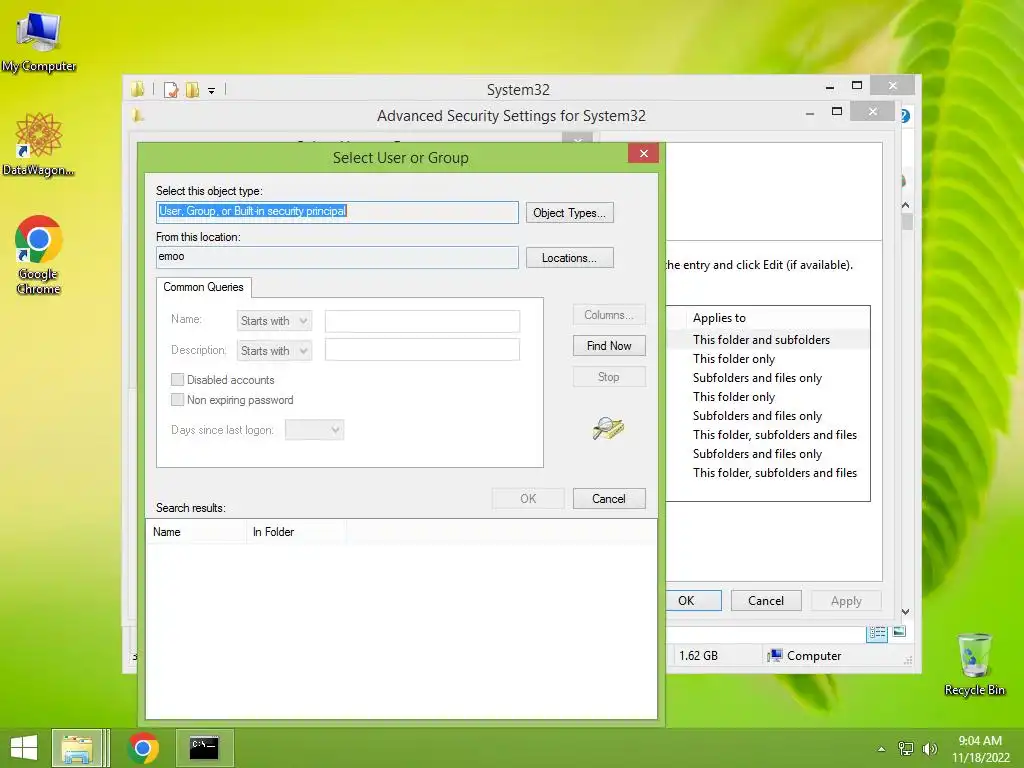
Task: Open the Days since last logon dropdown
Action: point(314,430)
